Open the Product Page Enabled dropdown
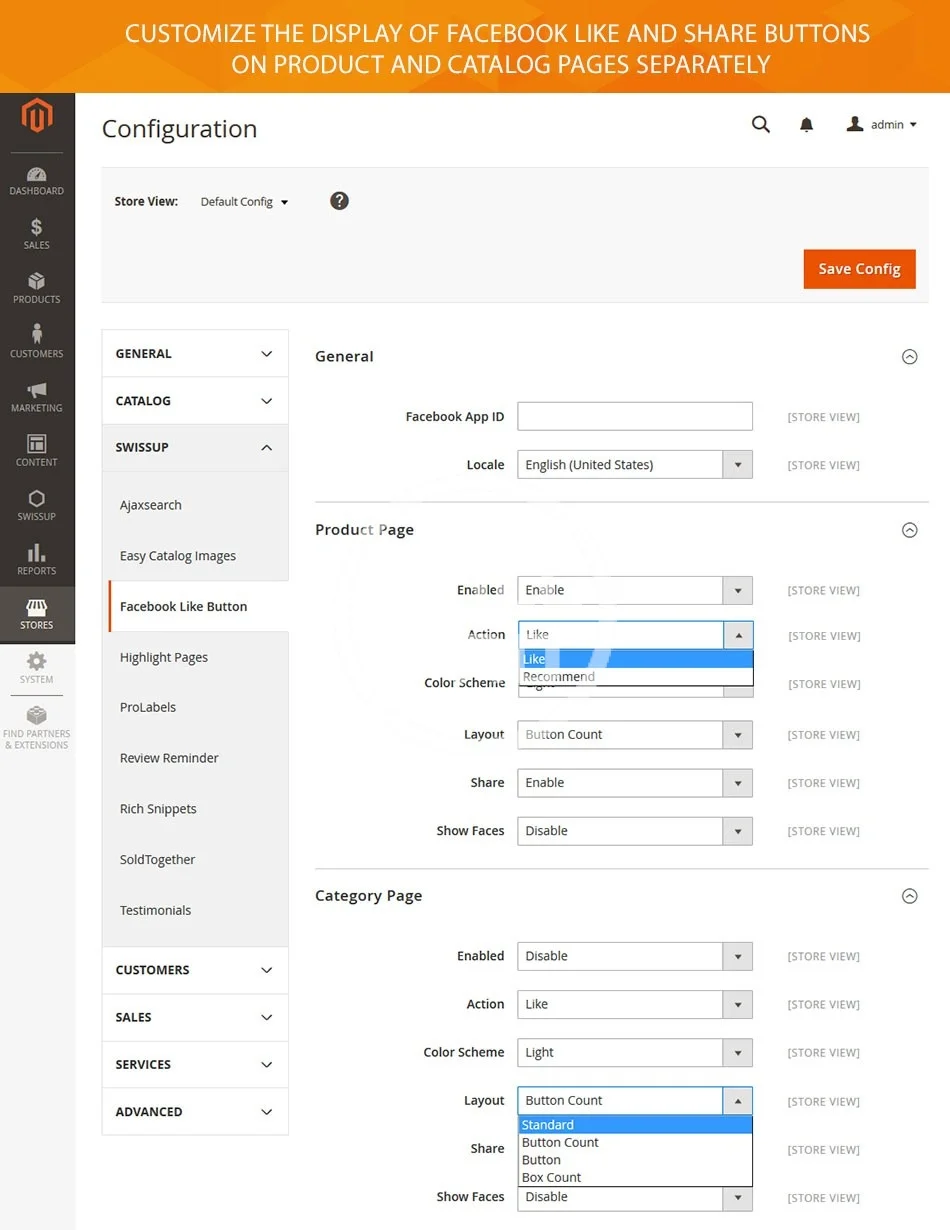 [635, 590]
